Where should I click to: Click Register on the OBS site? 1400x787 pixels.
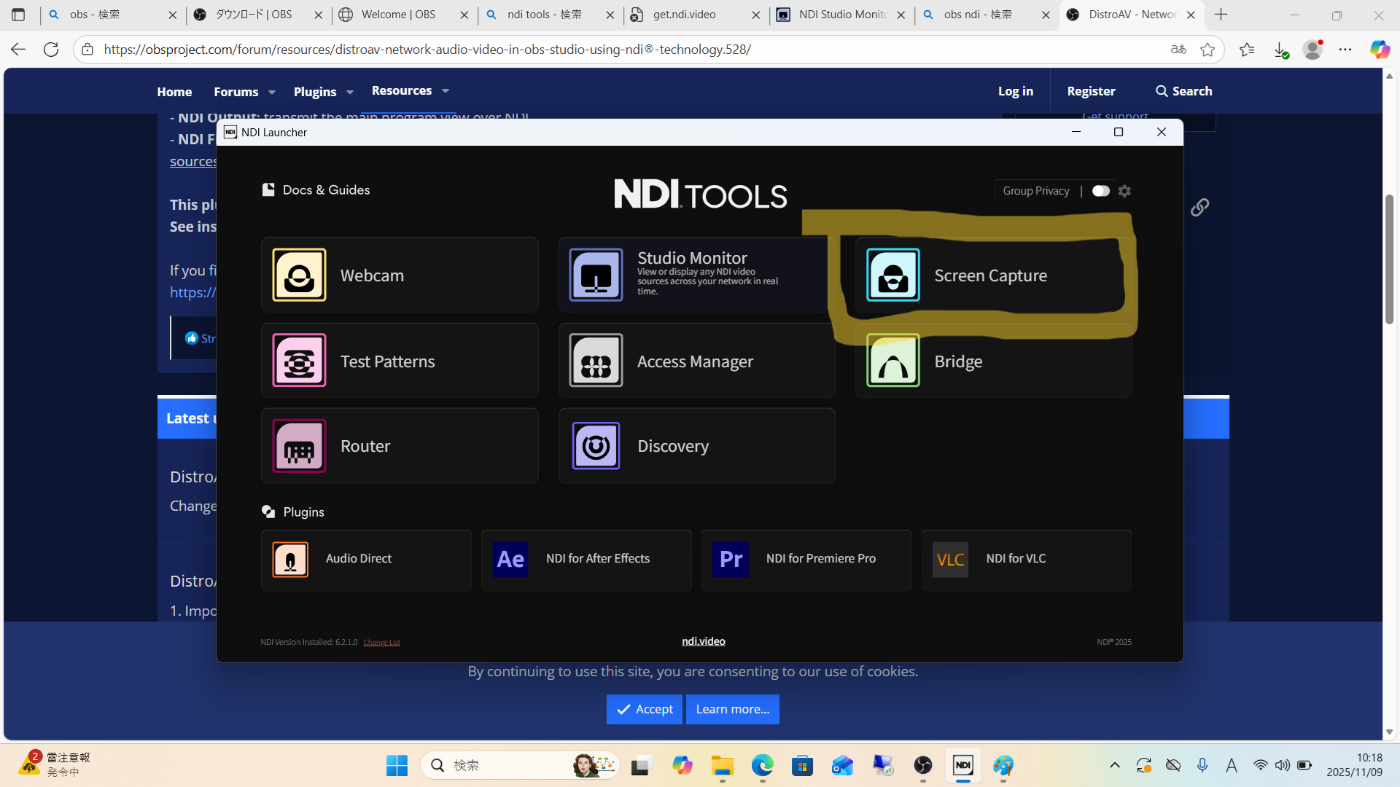pos(1091,91)
